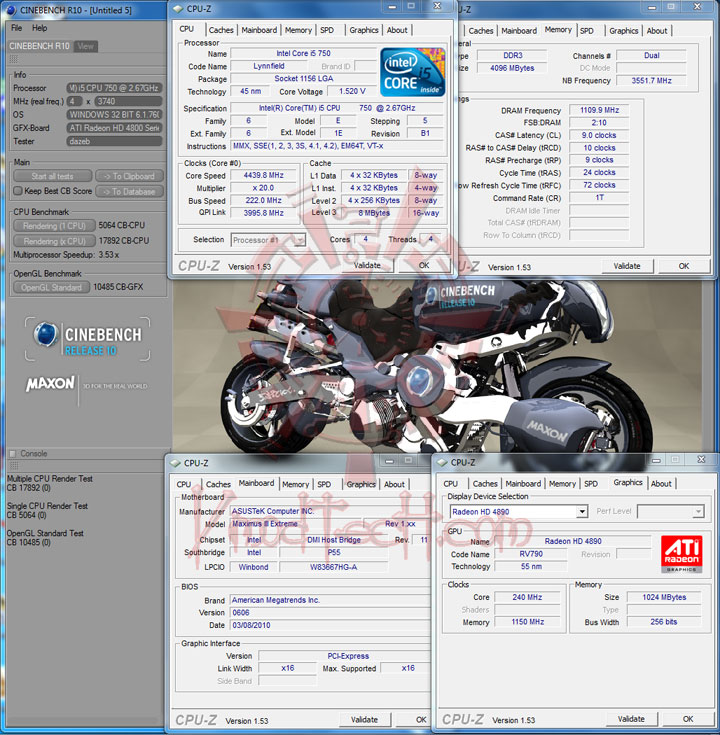Click the ATI Radeon logo
This screenshot has width=720, height=735.
coord(682,554)
